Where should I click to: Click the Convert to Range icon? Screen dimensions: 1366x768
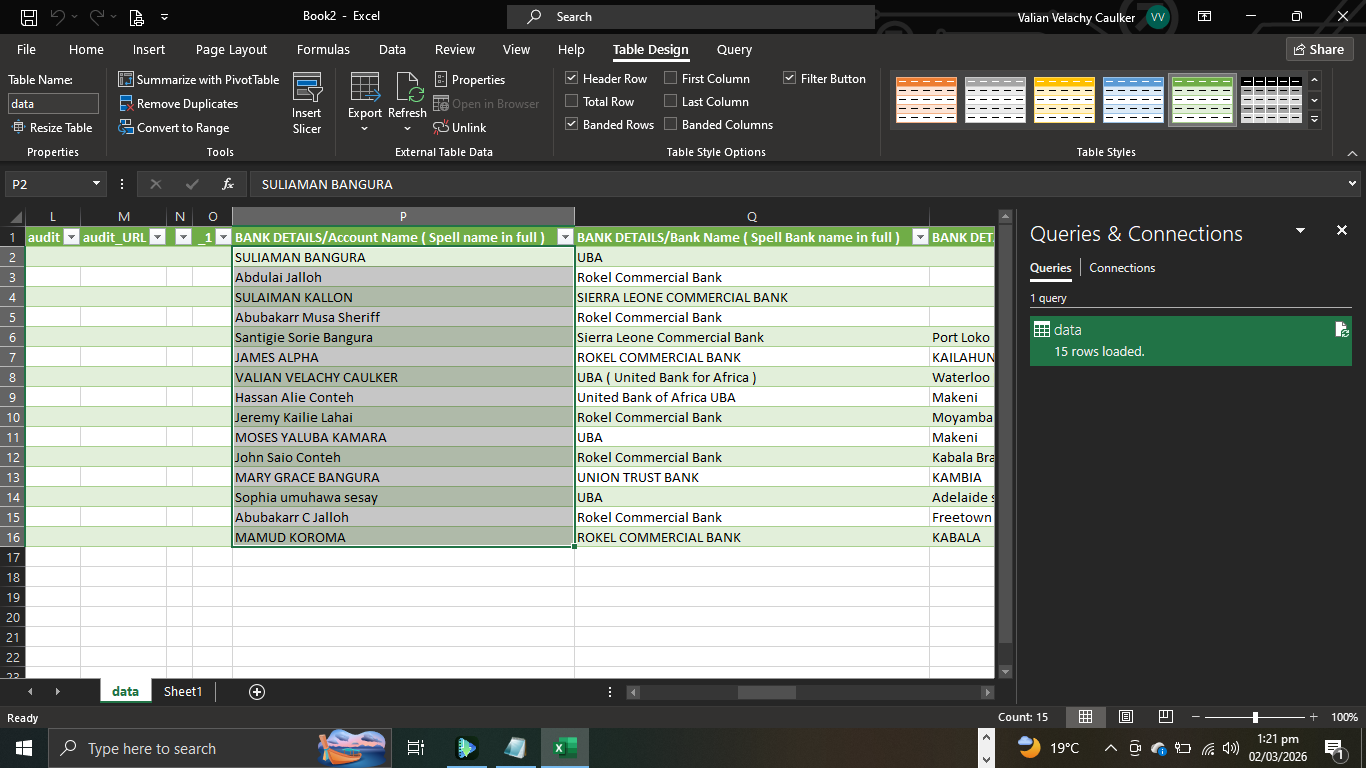pos(126,128)
